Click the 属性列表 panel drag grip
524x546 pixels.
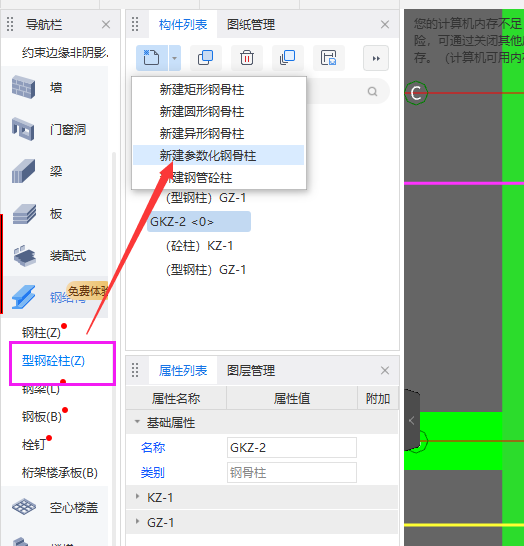135,370
